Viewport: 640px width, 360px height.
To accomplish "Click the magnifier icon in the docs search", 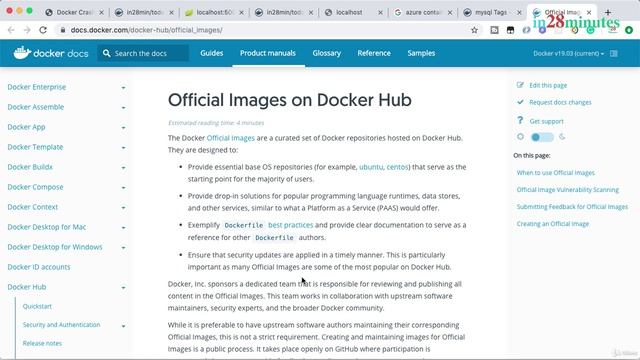I will [x=107, y=53].
